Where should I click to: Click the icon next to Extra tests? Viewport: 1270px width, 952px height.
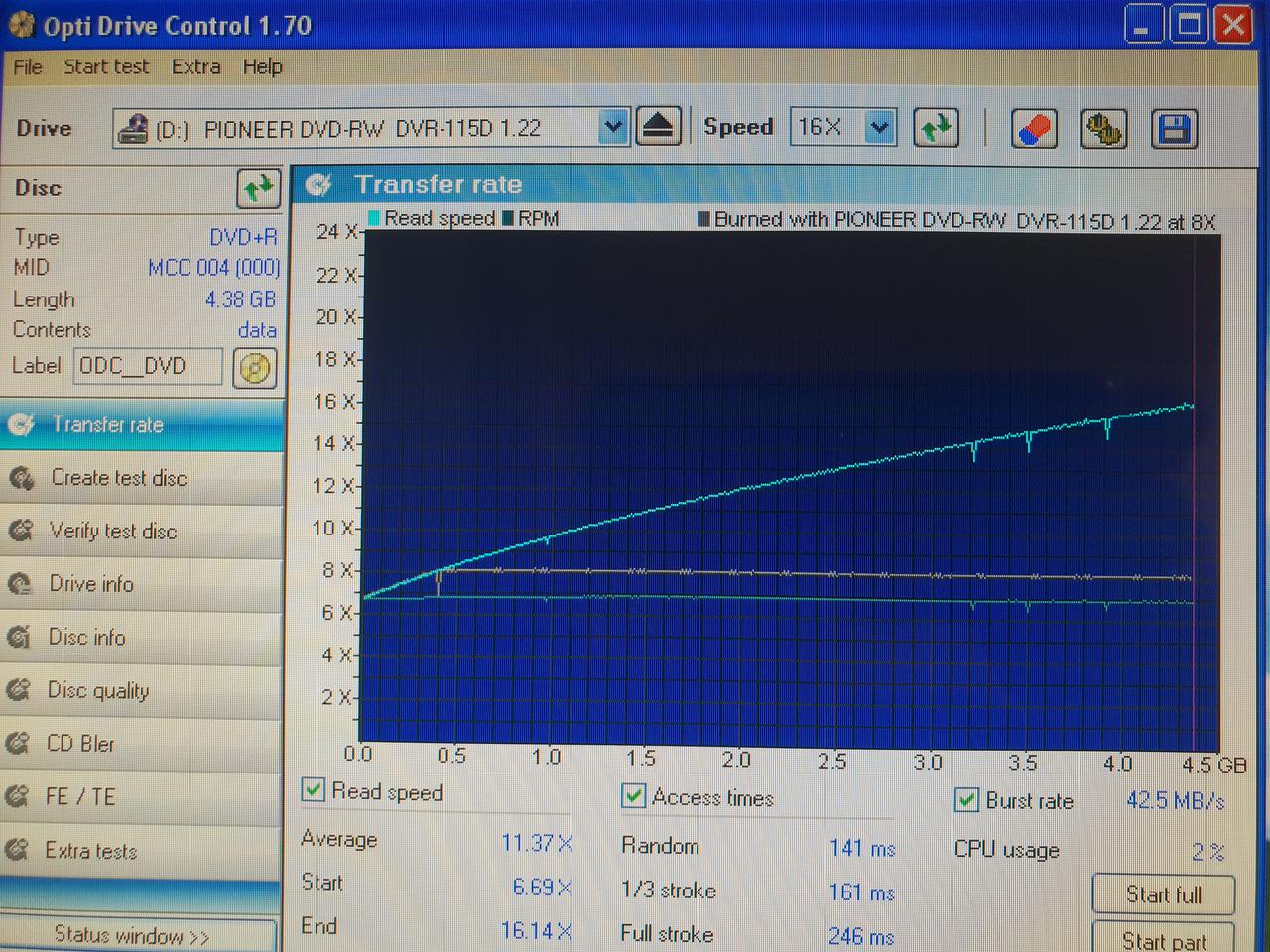pos(17,850)
